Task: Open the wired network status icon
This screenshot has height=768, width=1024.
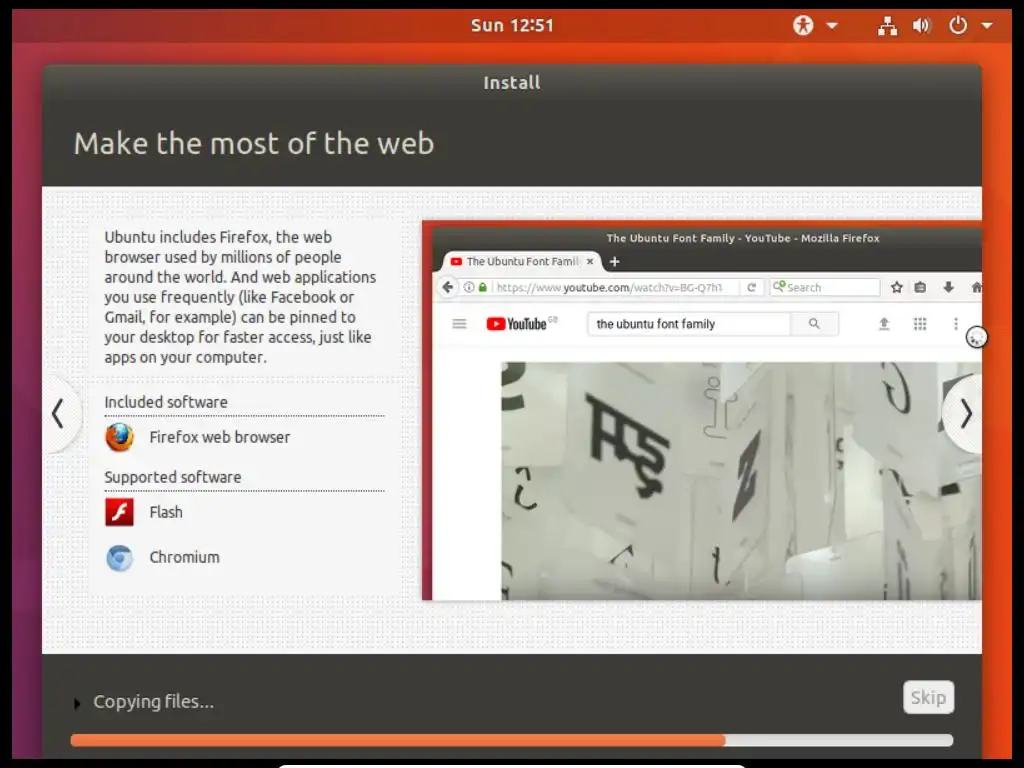Action: [887, 25]
